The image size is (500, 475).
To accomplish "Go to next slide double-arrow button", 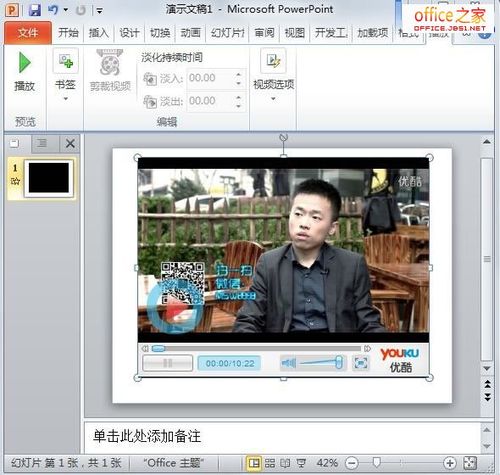I will 487,397.
